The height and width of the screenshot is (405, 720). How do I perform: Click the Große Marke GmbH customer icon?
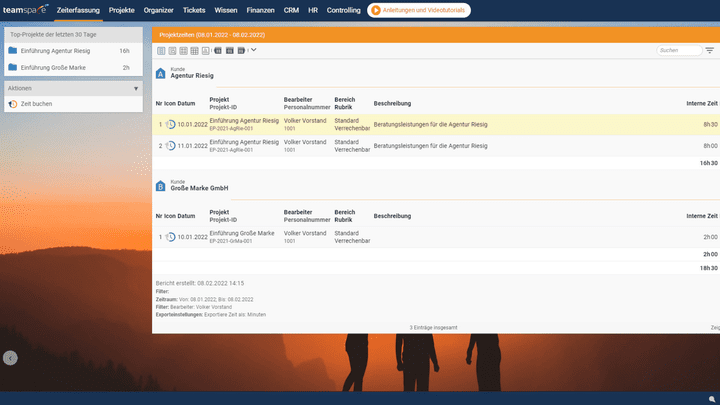pos(160,186)
